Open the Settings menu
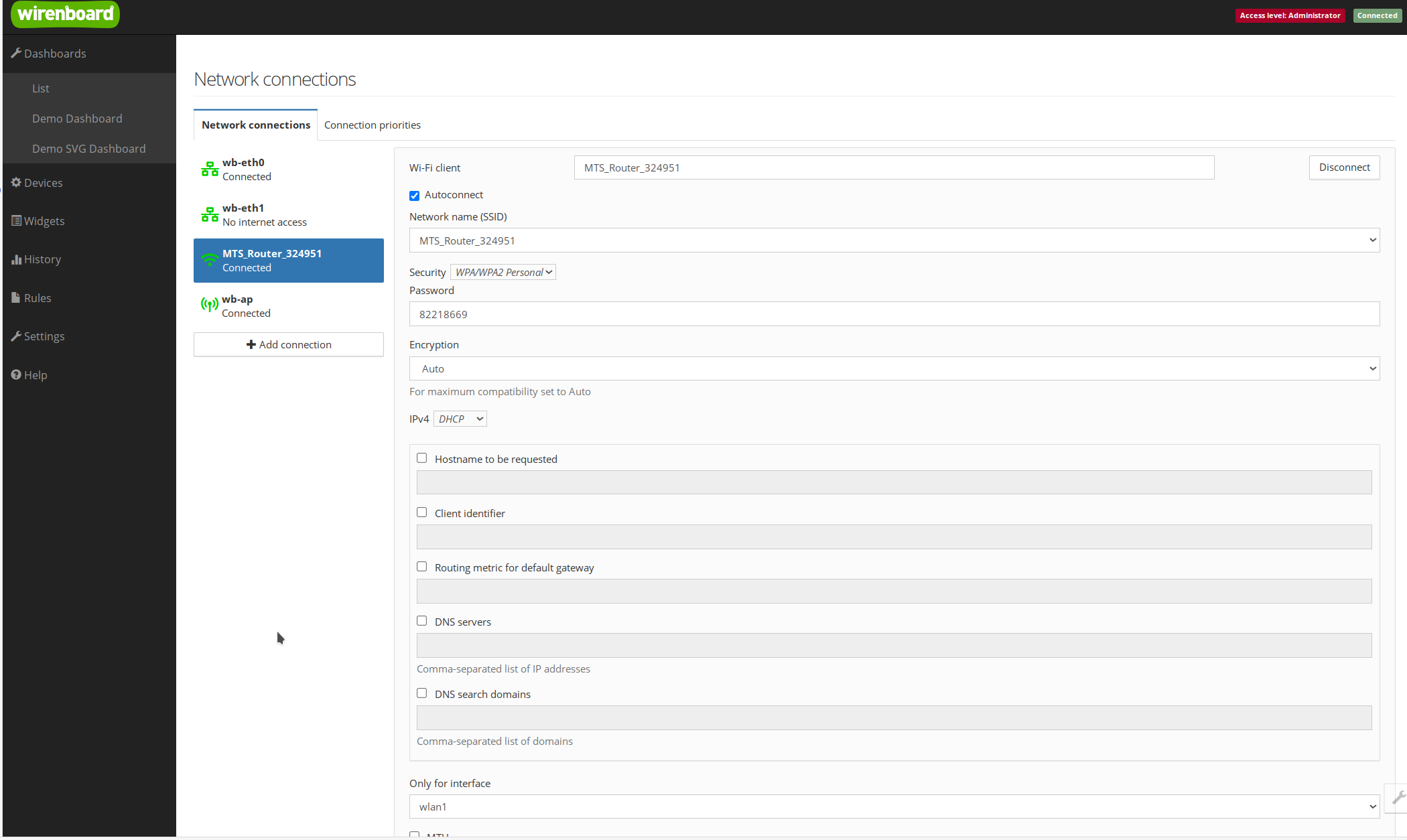 [89, 336]
